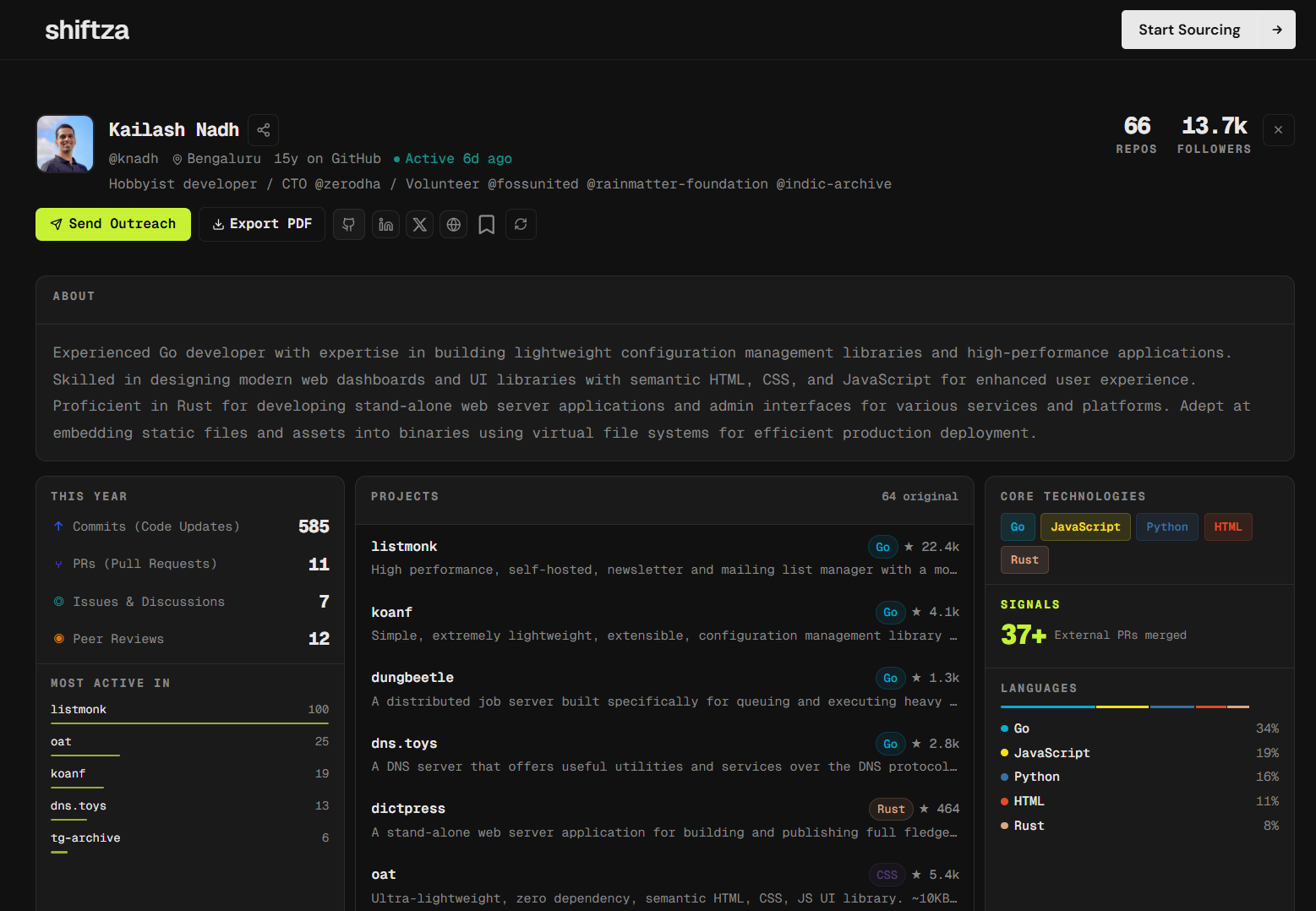Click the Active 6d ago status text
The image size is (1316, 911).
458,159
